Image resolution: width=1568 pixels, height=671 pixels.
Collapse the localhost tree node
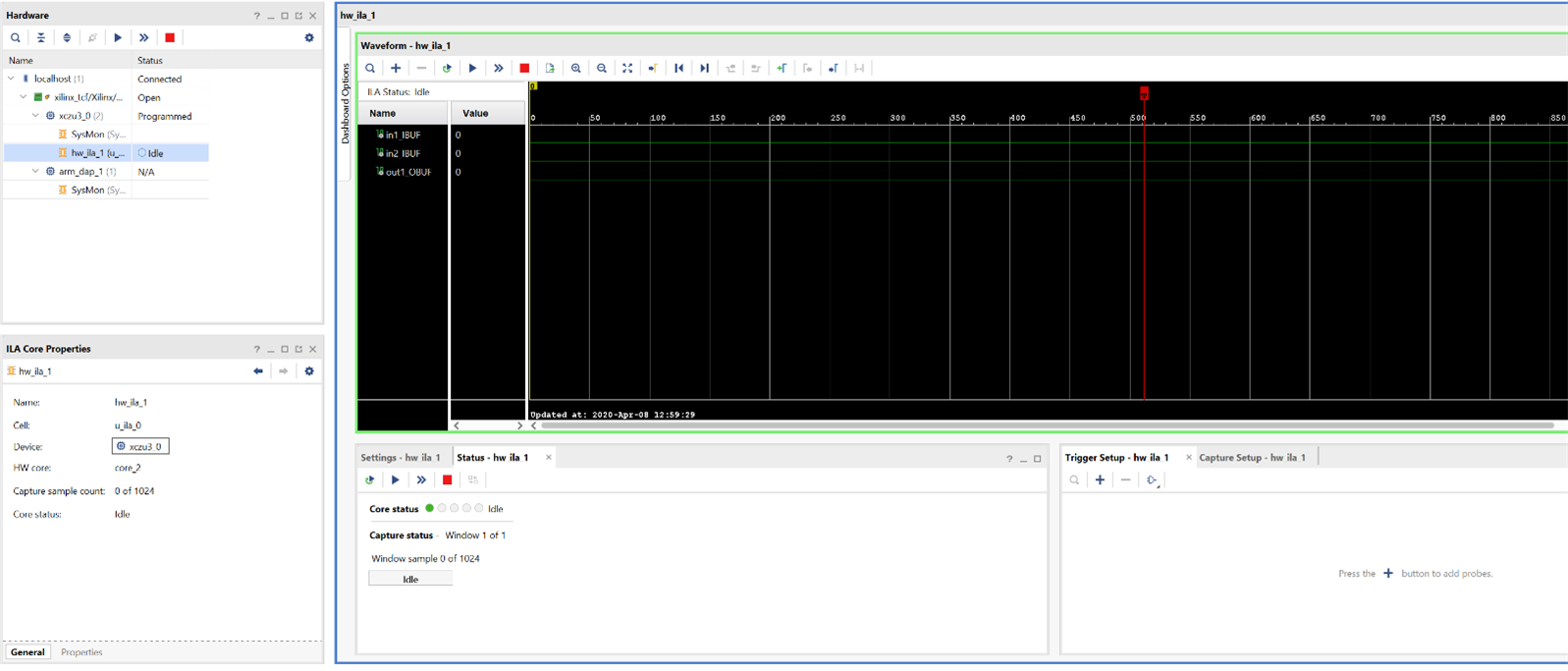pos(12,79)
